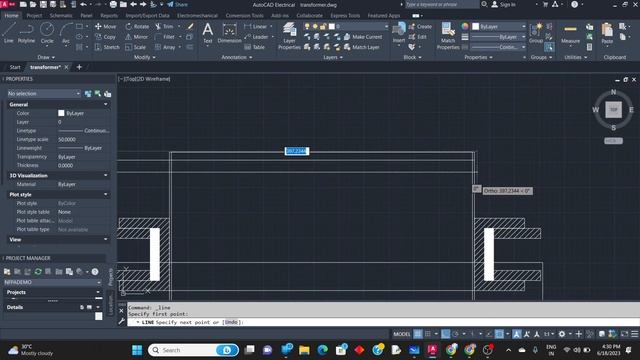Click the Group tool

point(536,33)
